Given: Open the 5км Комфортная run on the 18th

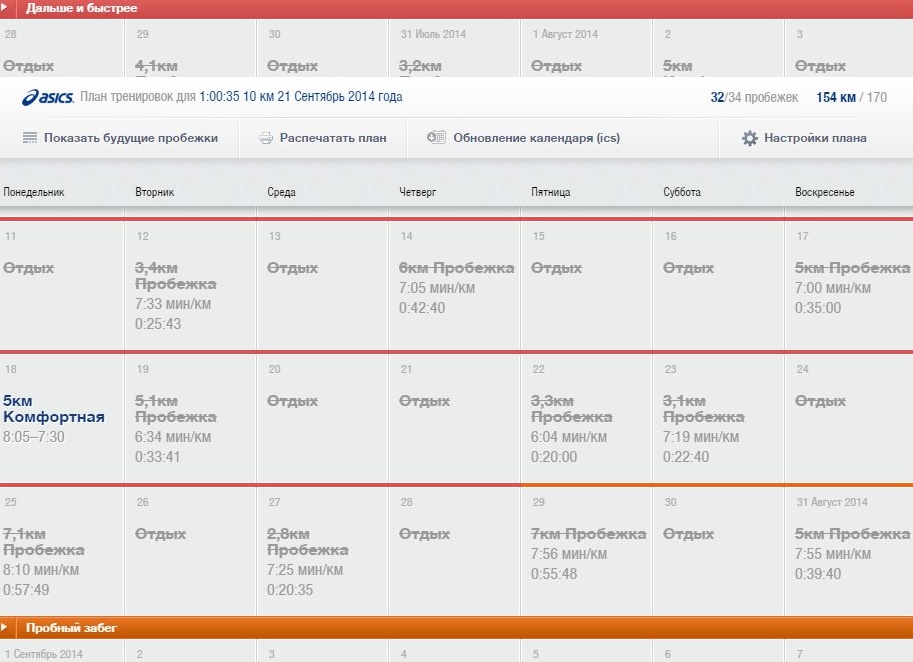Looking at the screenshot, I should pyautogui.click(x=54, y=409).
